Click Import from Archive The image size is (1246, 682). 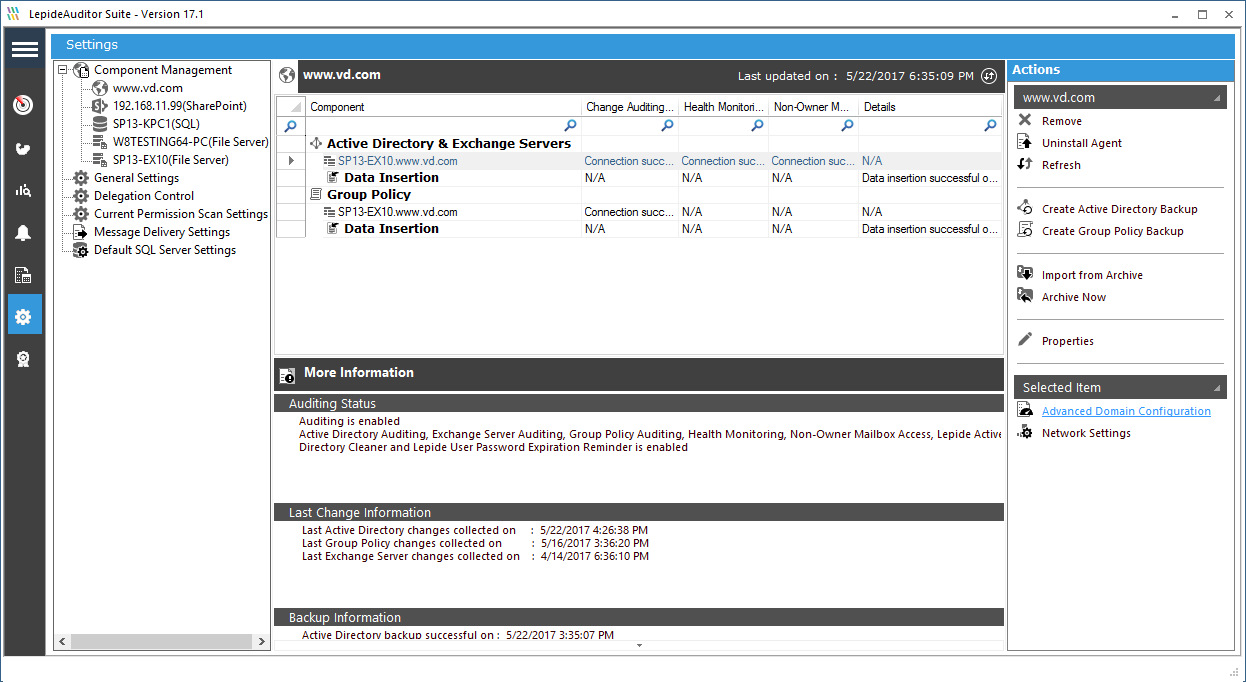(x=1092, y=275)
